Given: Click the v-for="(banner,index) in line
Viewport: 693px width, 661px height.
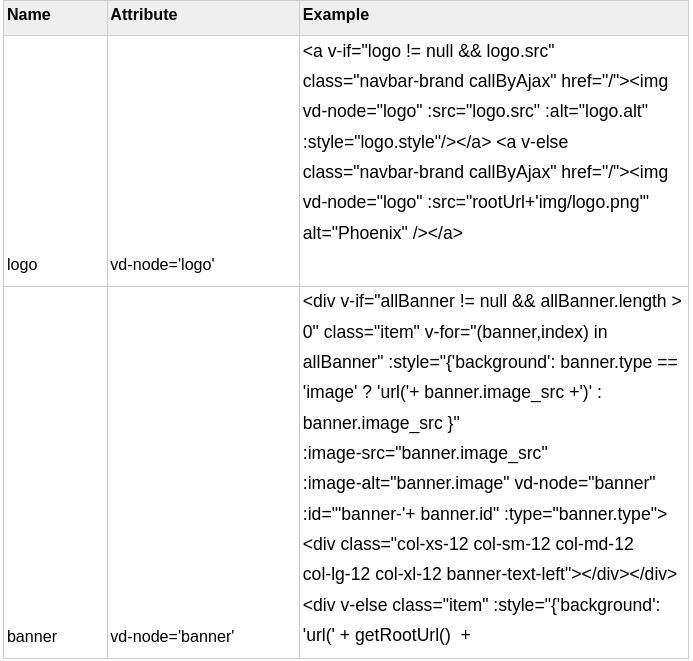Looking at the screenshot, I should point(455,332).
